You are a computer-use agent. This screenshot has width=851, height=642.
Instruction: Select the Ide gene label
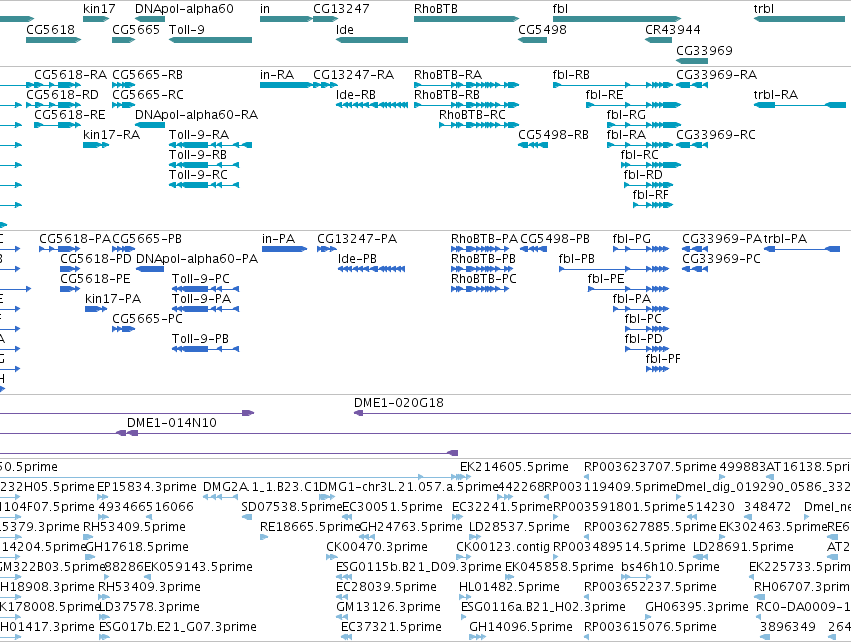(x=345, y=29)
